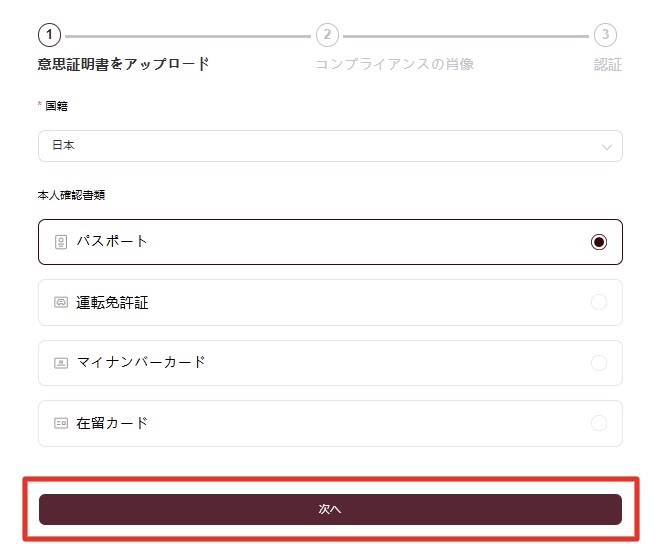Click step 3 circle in the progress bar

[605, 35]
